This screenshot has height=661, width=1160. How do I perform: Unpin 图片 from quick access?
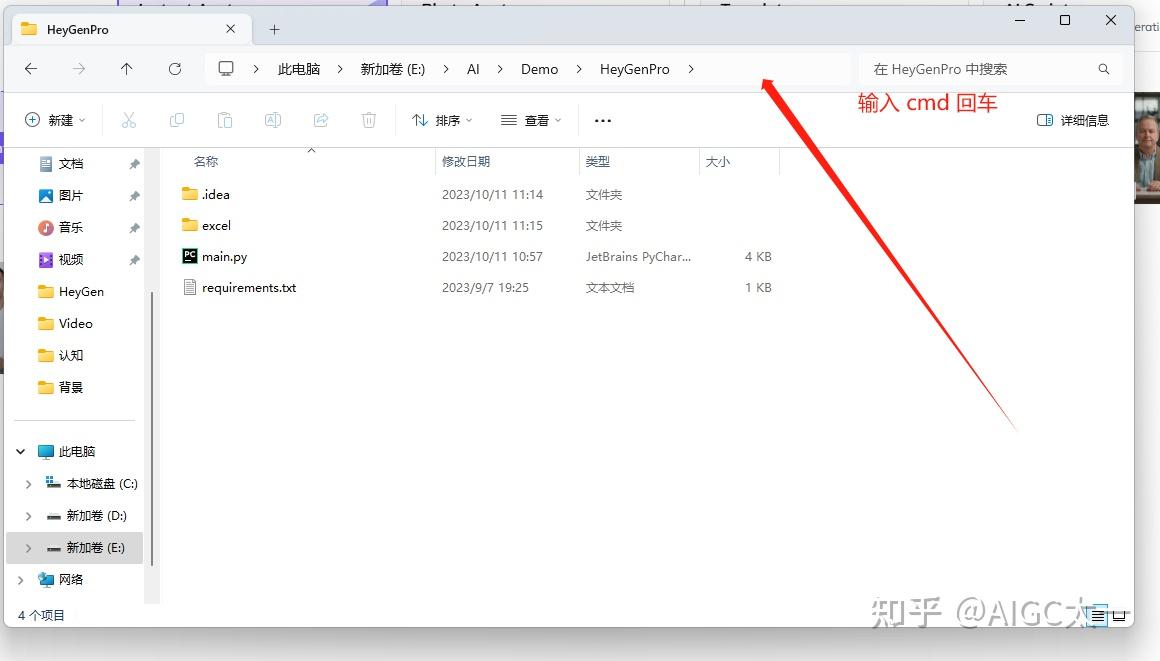[134, 196]
